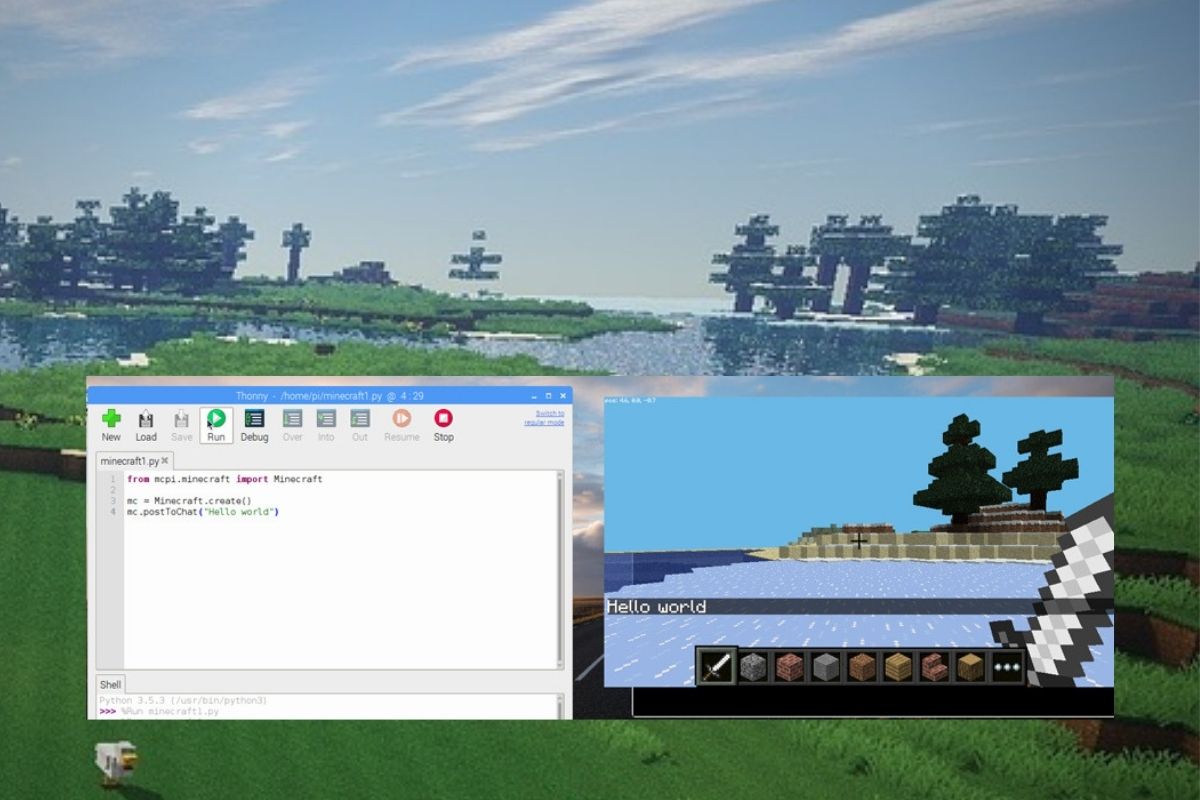Viewport: 1200px width, 800px height.
Task: Select the brick stairs hotbar slot
Action: 933,666
